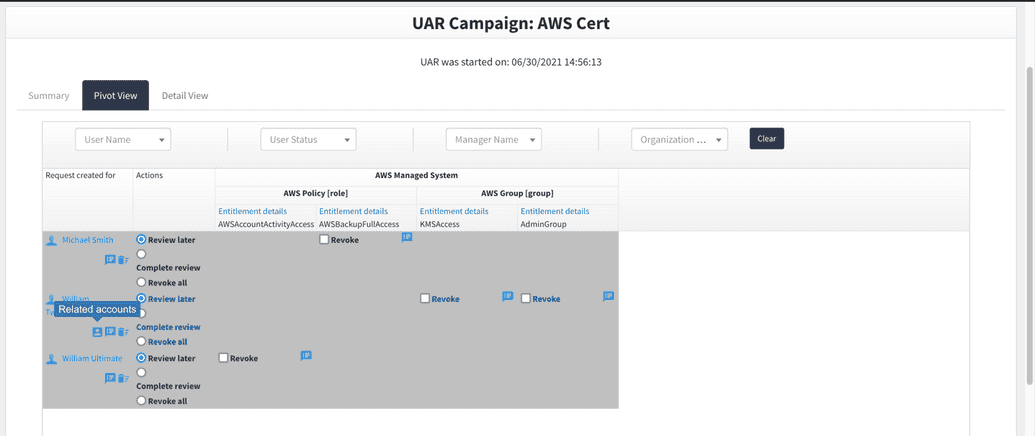This screenshot has width=1035, height=436.
Task: Open comment icon in Michael Smith's row
Action: point(110,260)
